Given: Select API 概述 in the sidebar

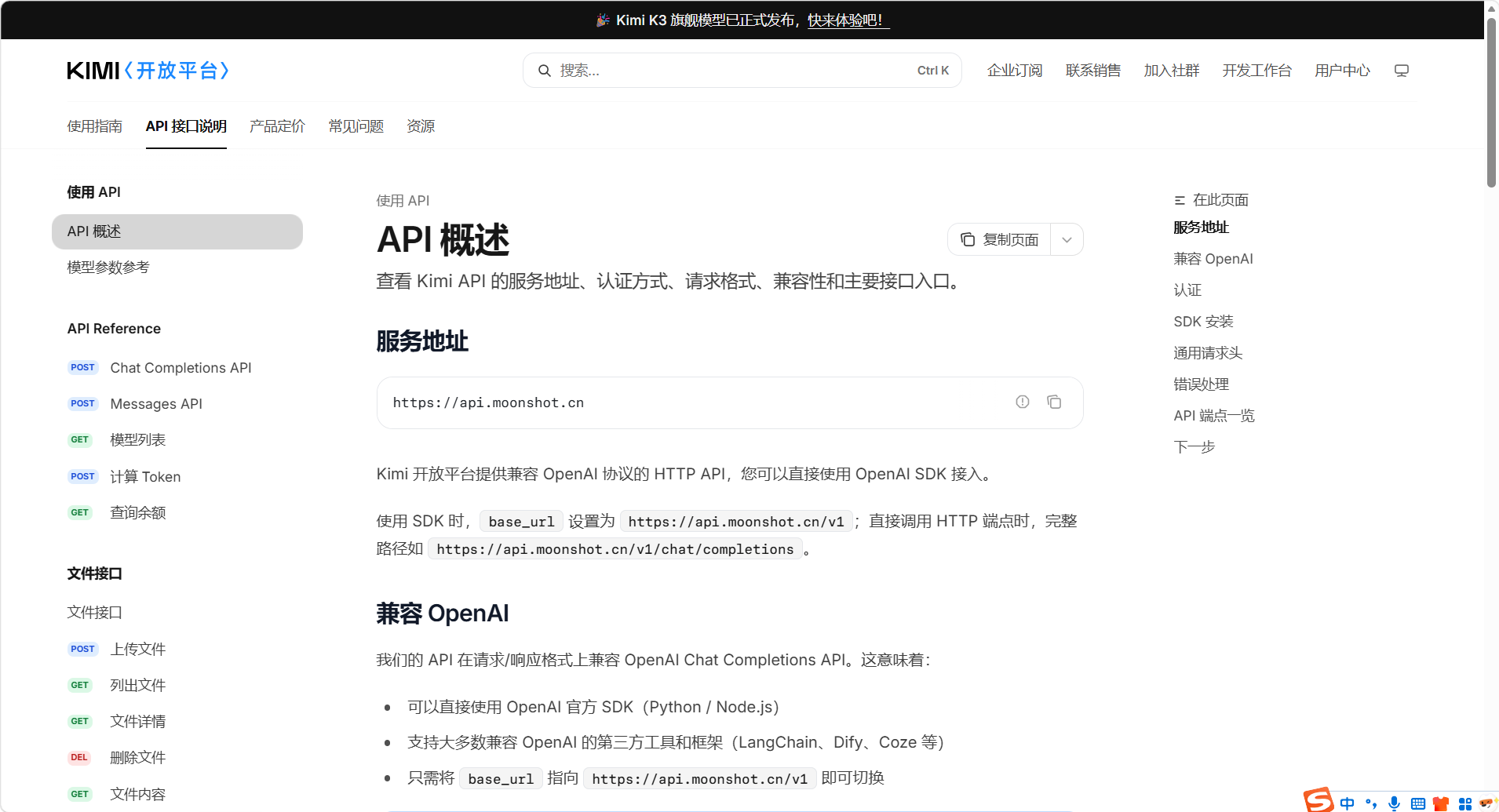Looking at the screenshot, I should point(177,231).
